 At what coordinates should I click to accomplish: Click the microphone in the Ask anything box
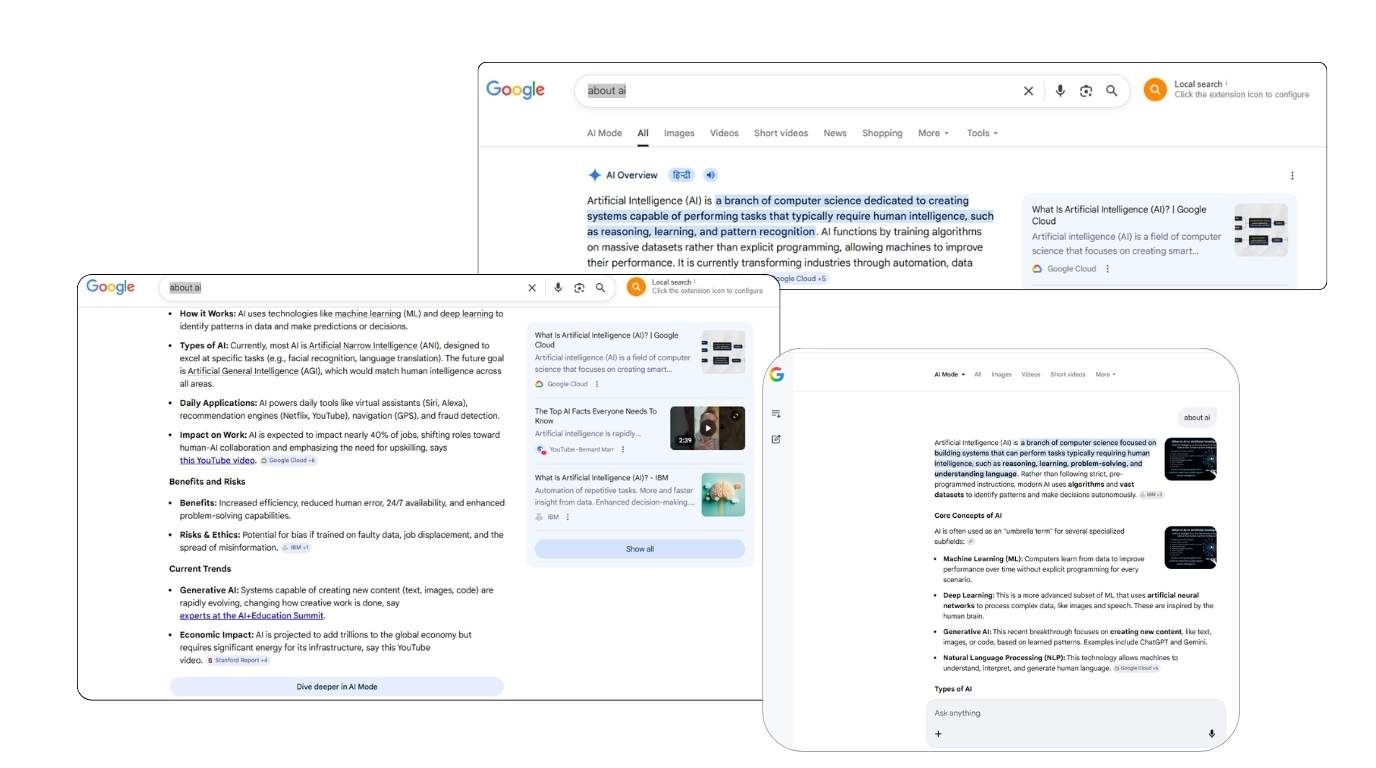1212,734
